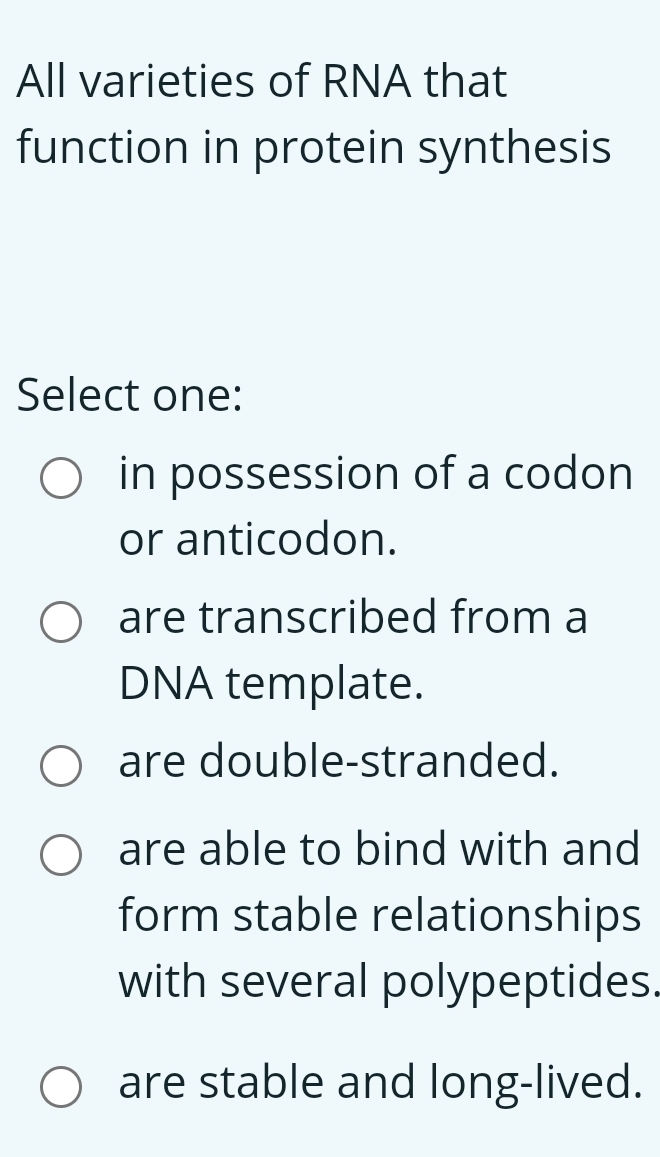The width and height of the screenshot is (660, 1157).
Task: Click the text 'in possession of a codon'
Action: click(375, 474)
